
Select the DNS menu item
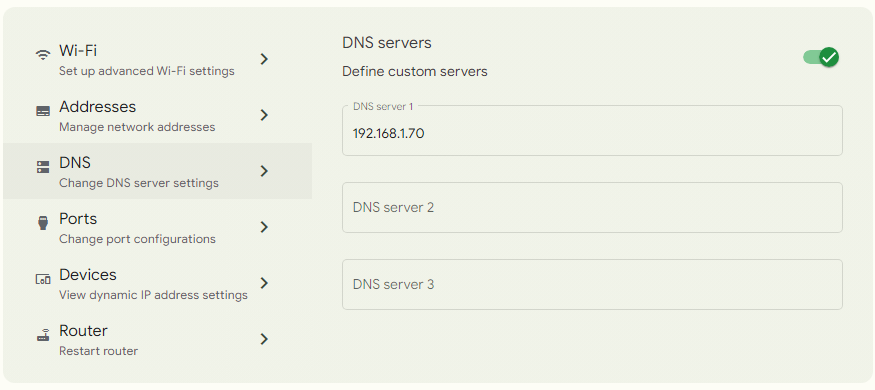click(157, 171)
